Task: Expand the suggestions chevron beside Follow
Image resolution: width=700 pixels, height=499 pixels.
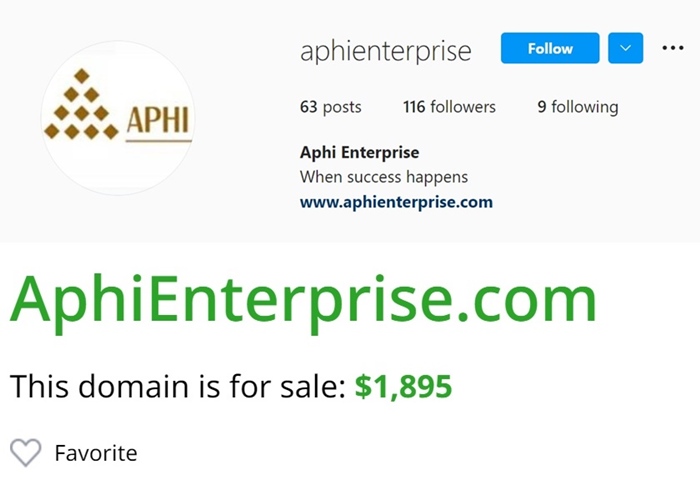Action: (625, 48)
